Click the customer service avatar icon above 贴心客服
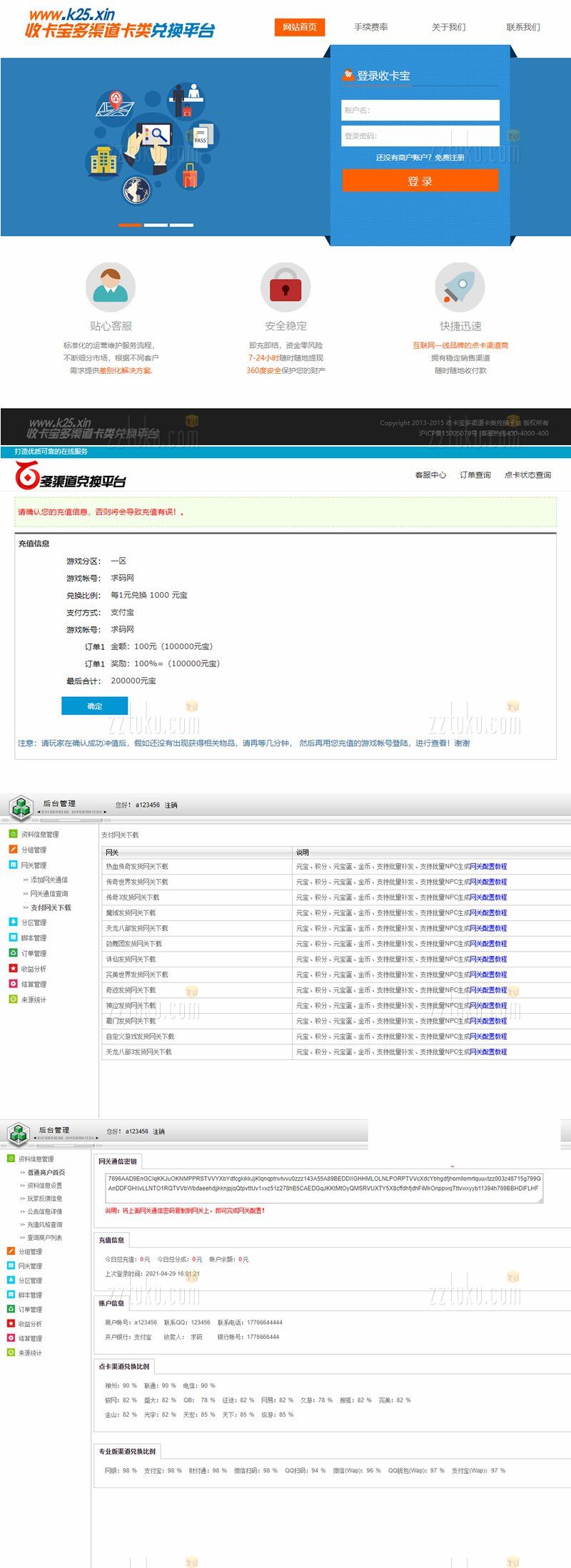Viewport: 571px width, 1568px height. click(x=111, y=287)
